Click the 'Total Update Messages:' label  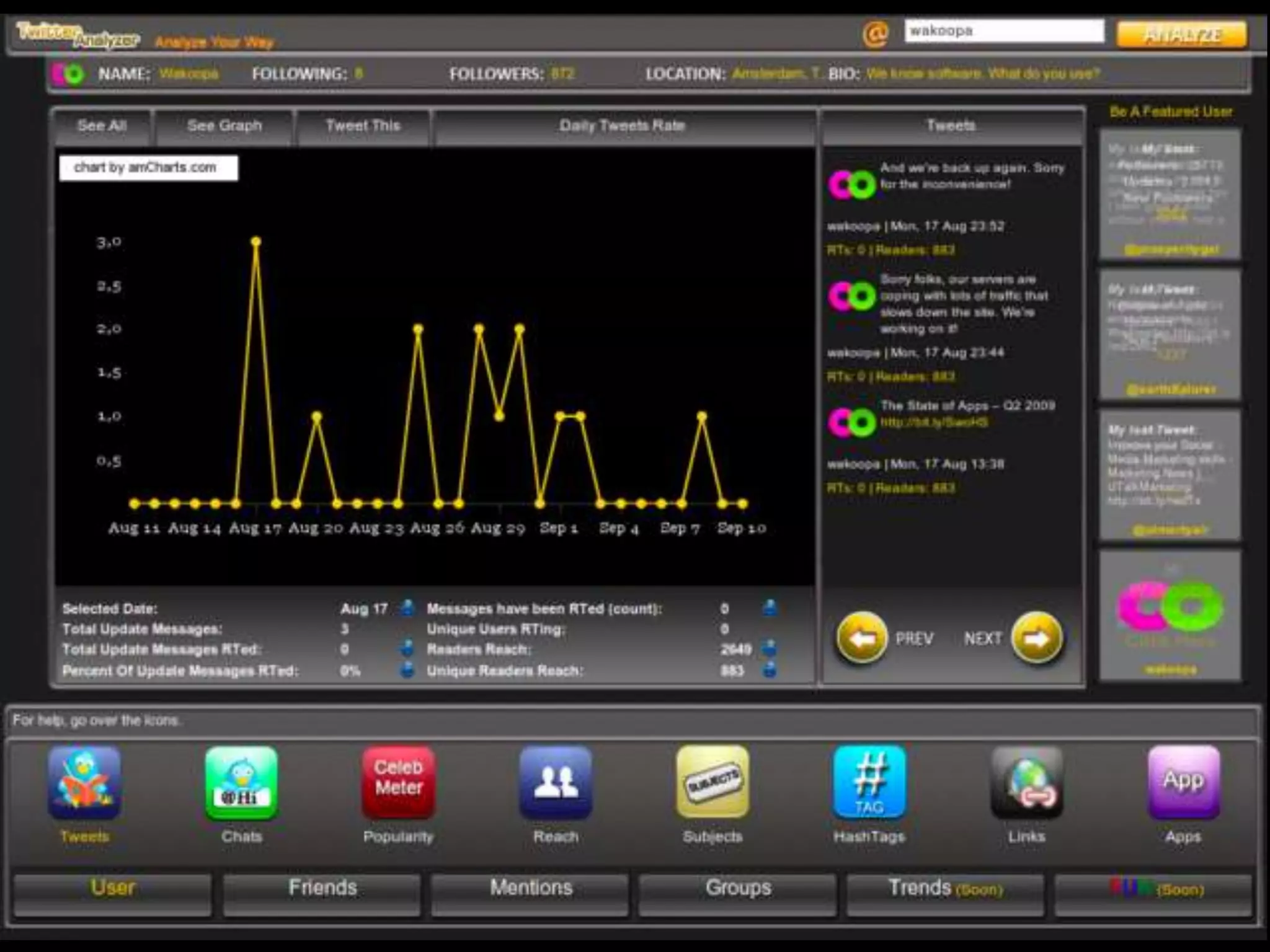pos(142,629)
